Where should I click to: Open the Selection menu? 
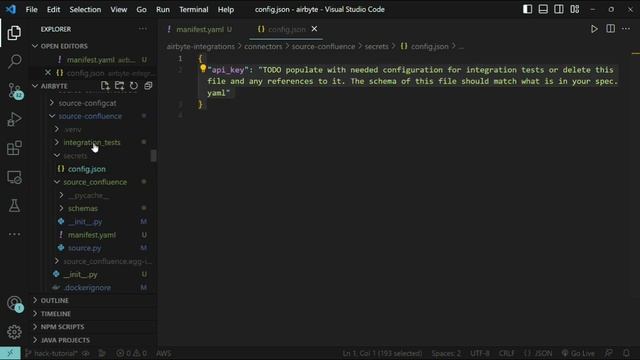85,9
